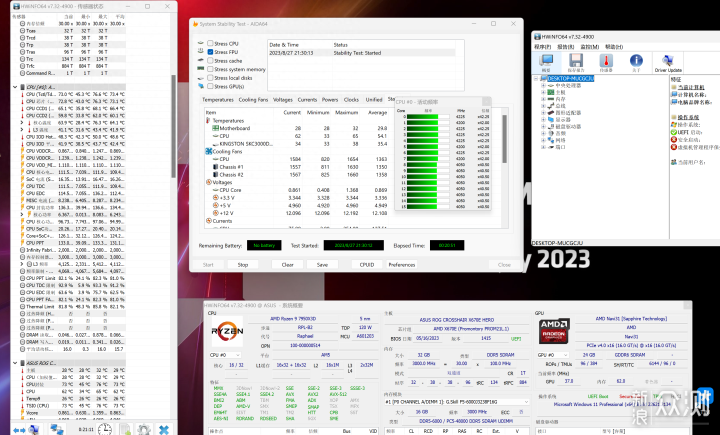Click the clock icon in sensor window footer

pyautogui.click(x=105, y=429)
